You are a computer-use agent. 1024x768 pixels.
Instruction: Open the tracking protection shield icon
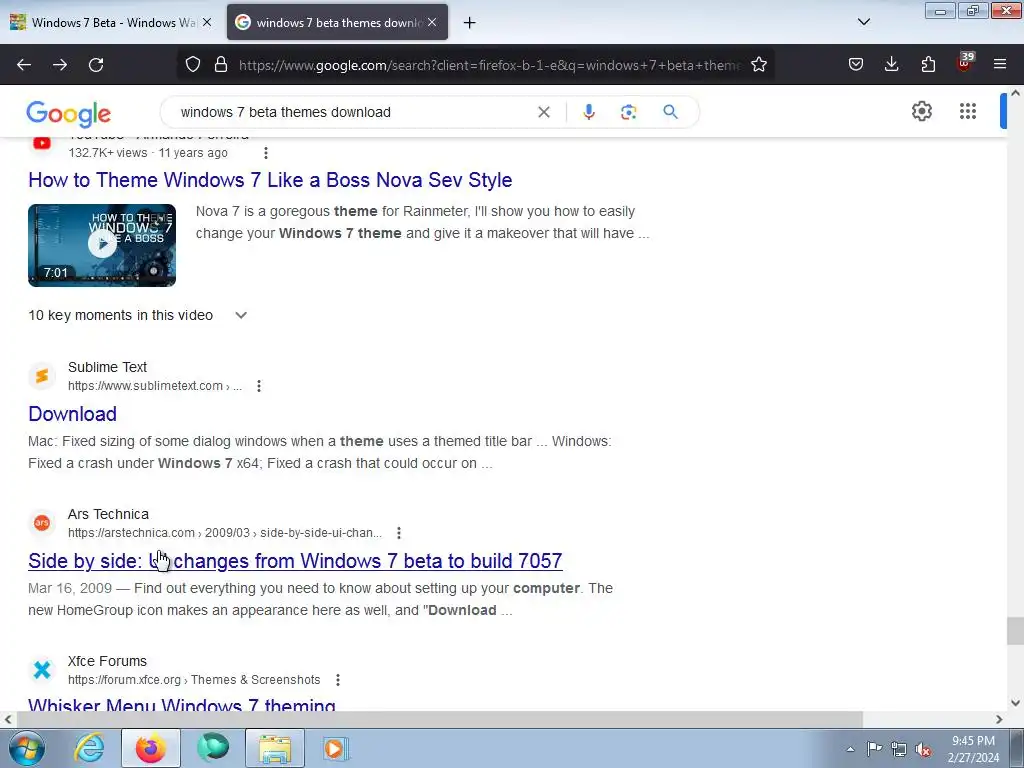coord(193,65)
